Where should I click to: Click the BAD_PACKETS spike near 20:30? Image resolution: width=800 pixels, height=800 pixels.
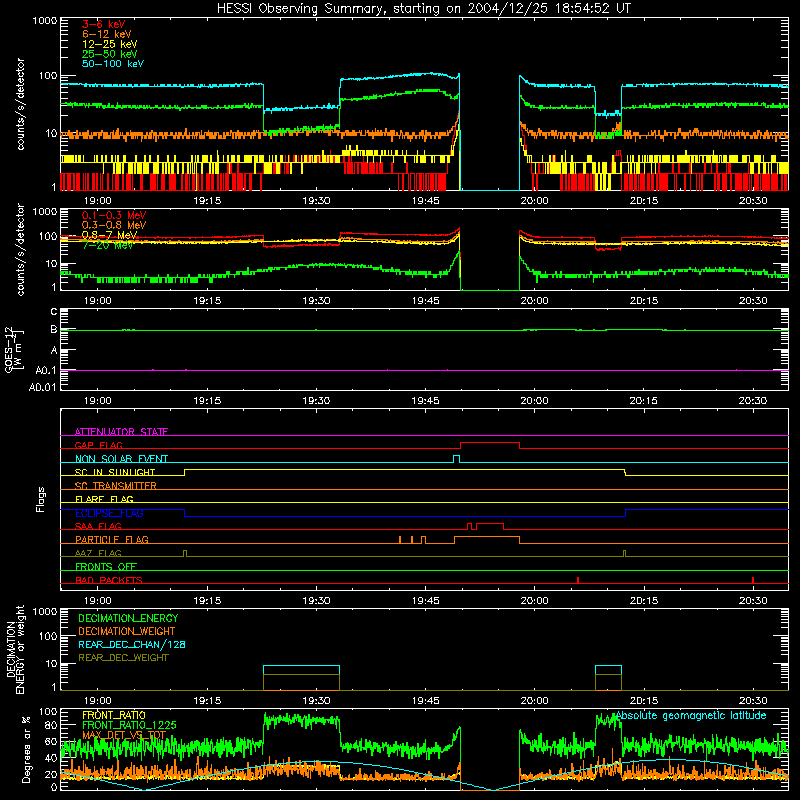[753, 580]
